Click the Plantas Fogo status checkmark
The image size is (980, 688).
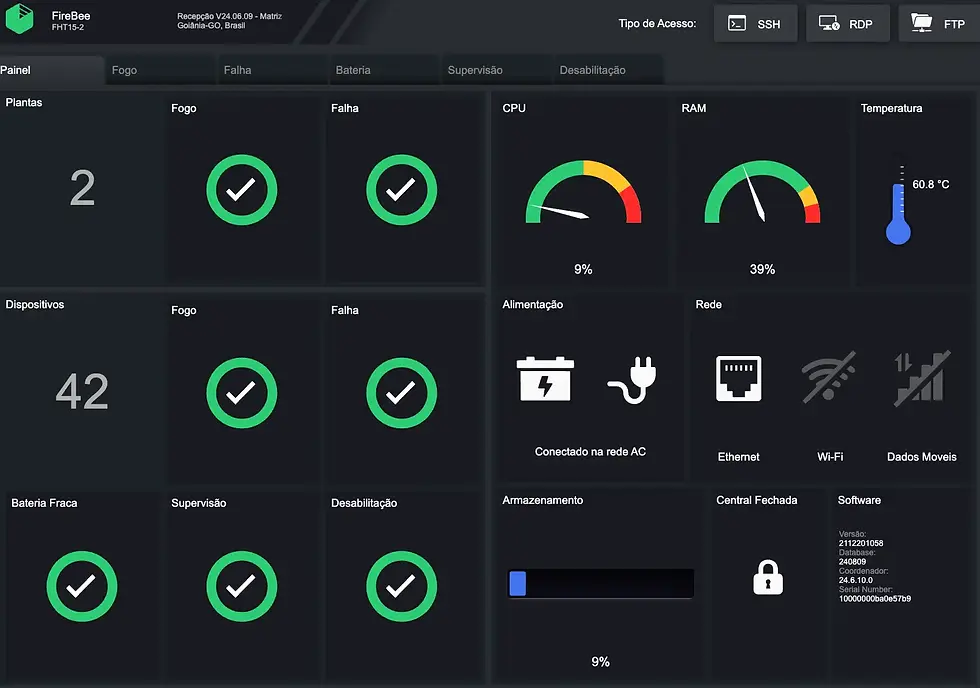click(x=242, y=190)
